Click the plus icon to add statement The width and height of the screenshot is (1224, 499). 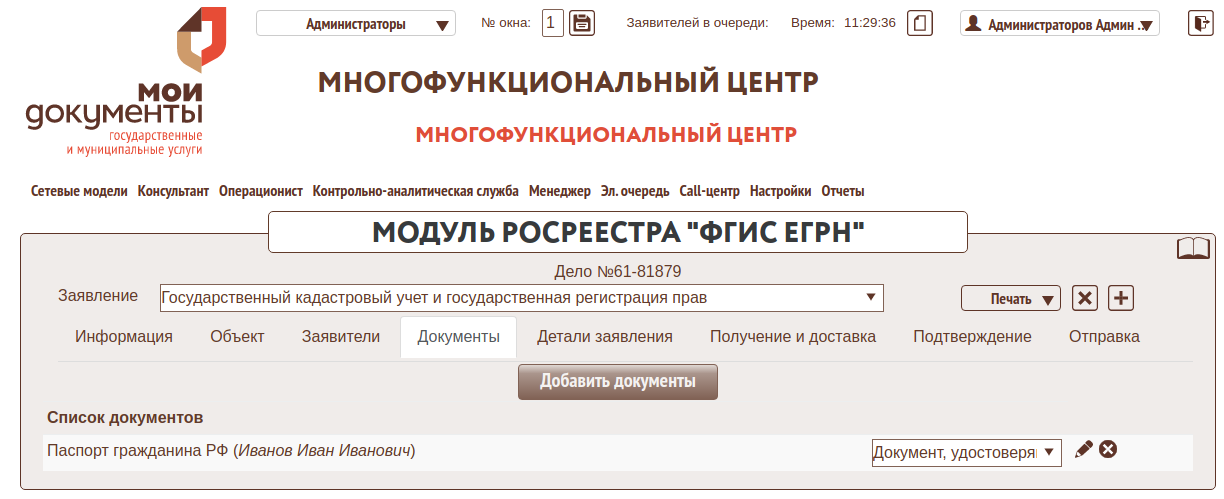click(x=1121, y=298)
